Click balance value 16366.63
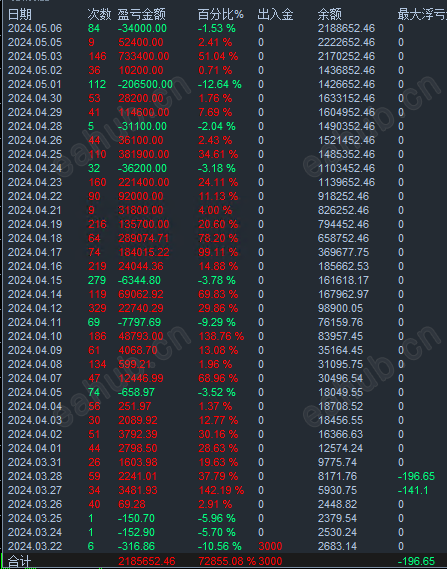 [340, 434]
